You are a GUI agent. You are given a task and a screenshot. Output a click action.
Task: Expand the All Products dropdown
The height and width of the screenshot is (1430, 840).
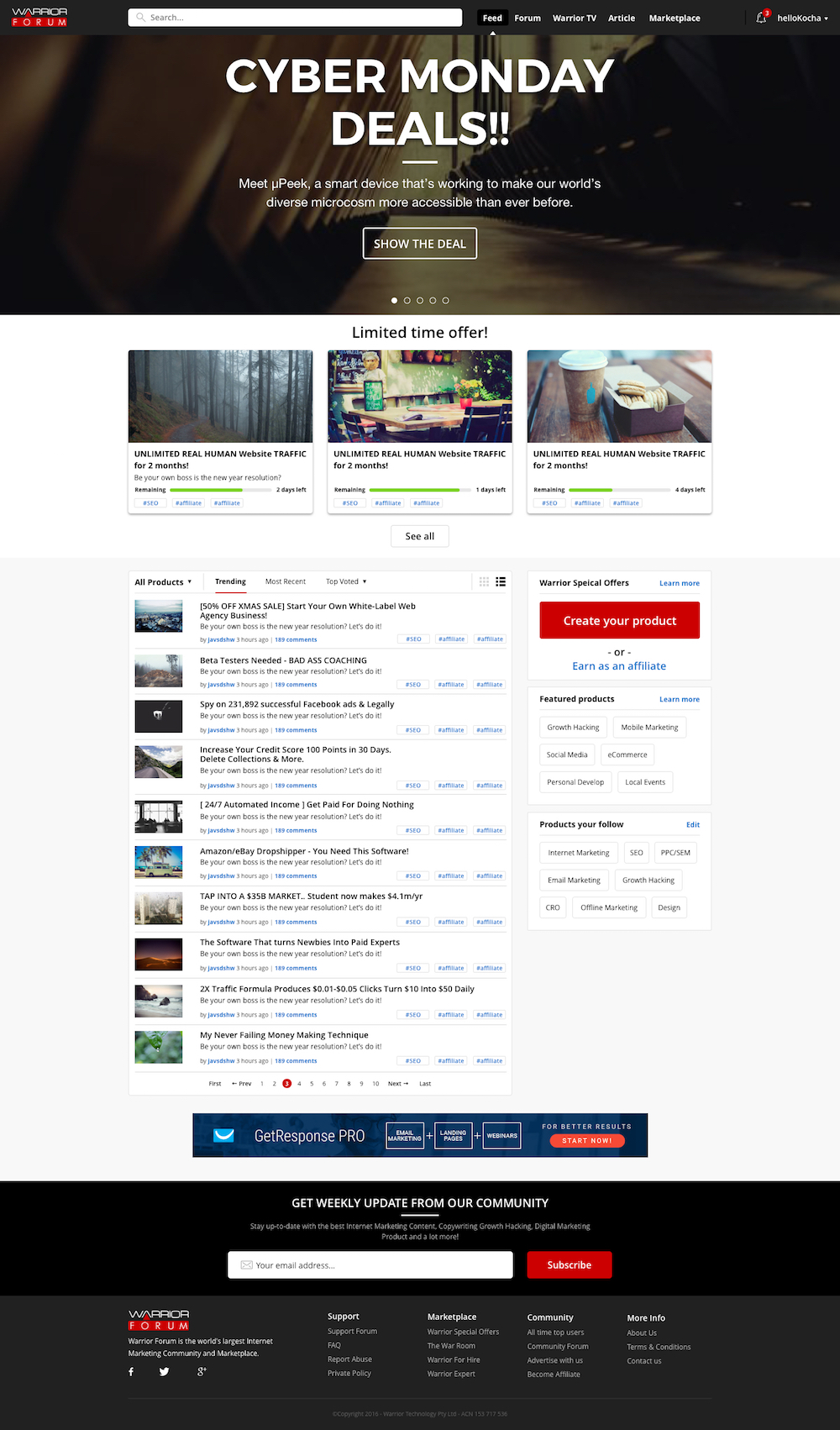pos(163,581)
